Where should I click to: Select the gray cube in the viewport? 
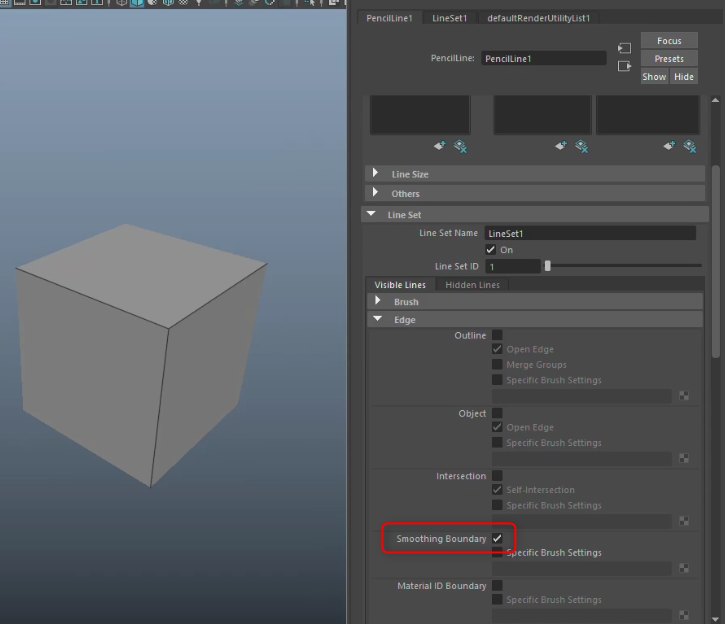pyautogui.click(x=139, y=356)
